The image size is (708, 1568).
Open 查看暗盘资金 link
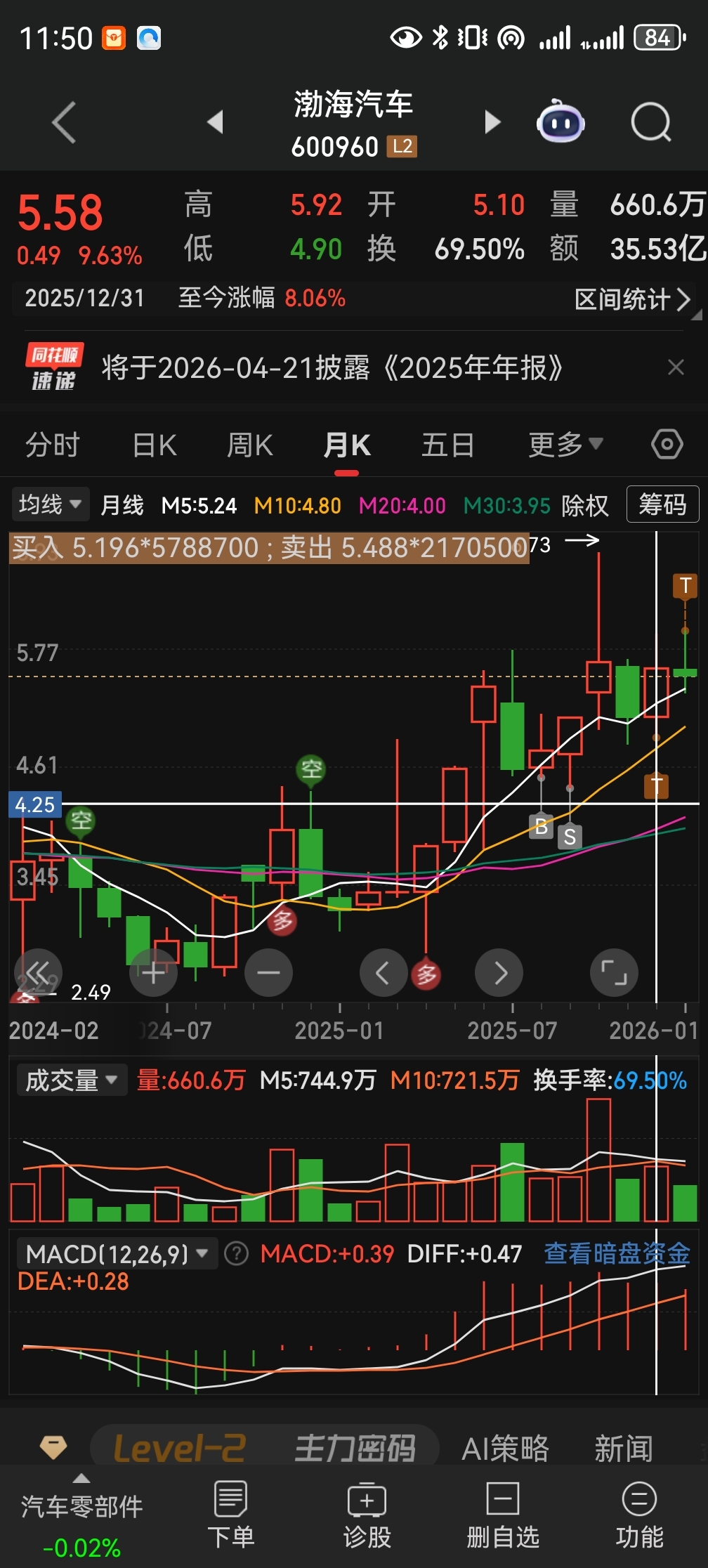[617, 1253]
